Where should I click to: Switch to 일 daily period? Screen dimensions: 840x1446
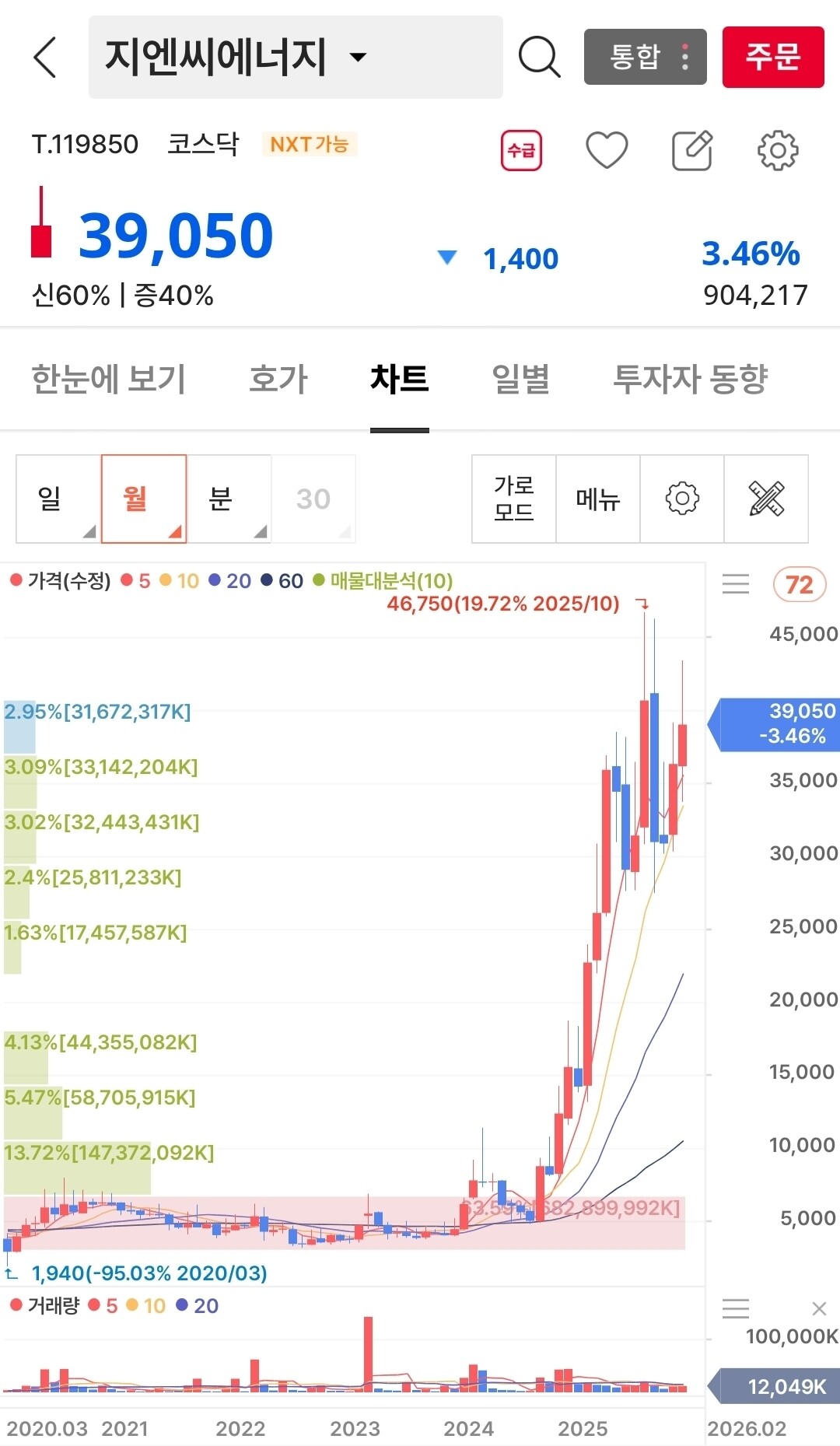click(x=58, y=499)
